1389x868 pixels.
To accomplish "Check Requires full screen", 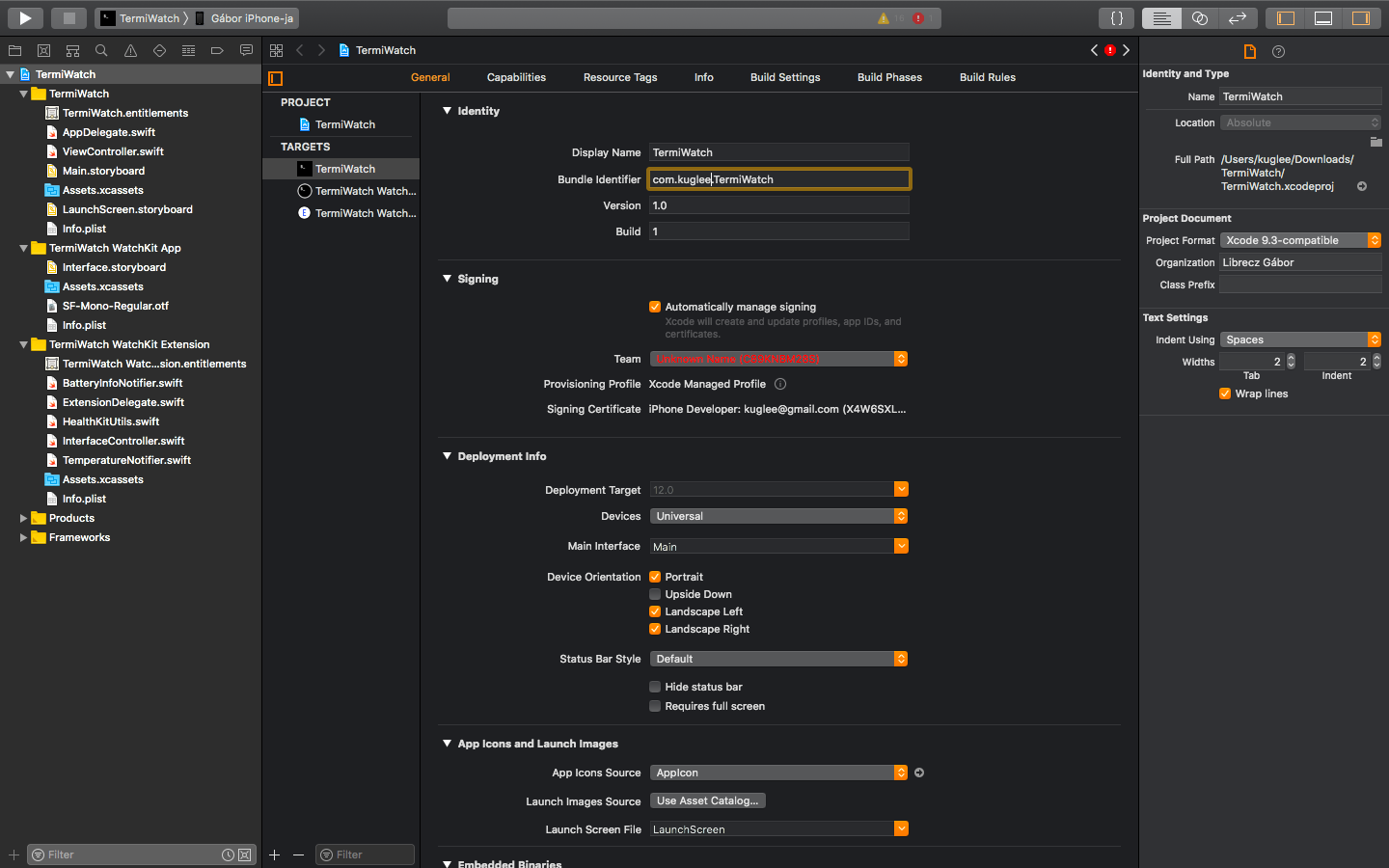I will (655, 706).
